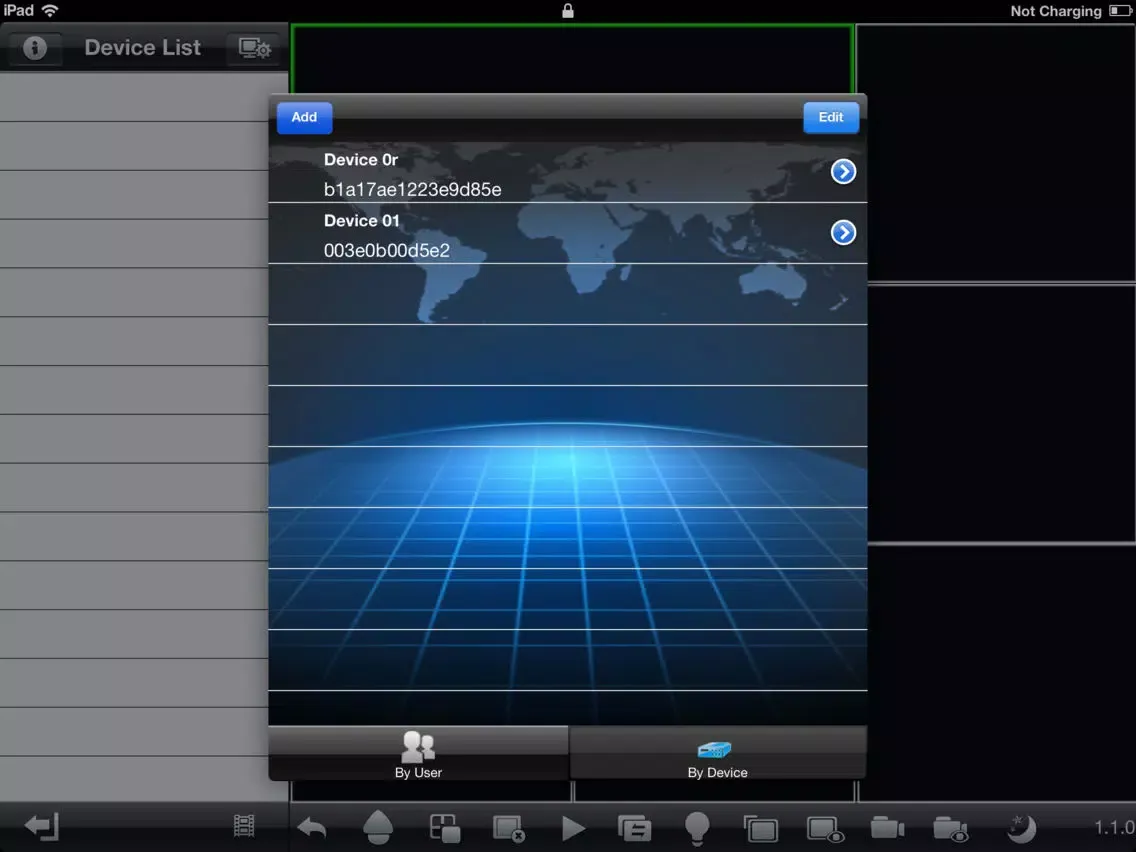Click the Device List title
Screen dimensions: 1136x852
[143, 48]
